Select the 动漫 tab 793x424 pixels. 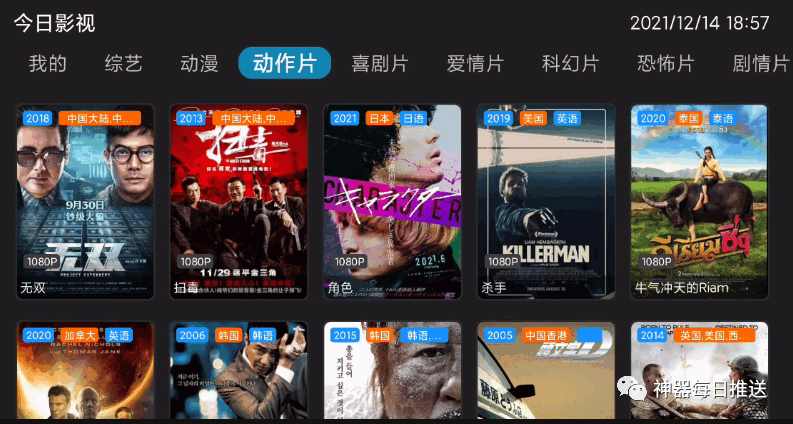199,64
